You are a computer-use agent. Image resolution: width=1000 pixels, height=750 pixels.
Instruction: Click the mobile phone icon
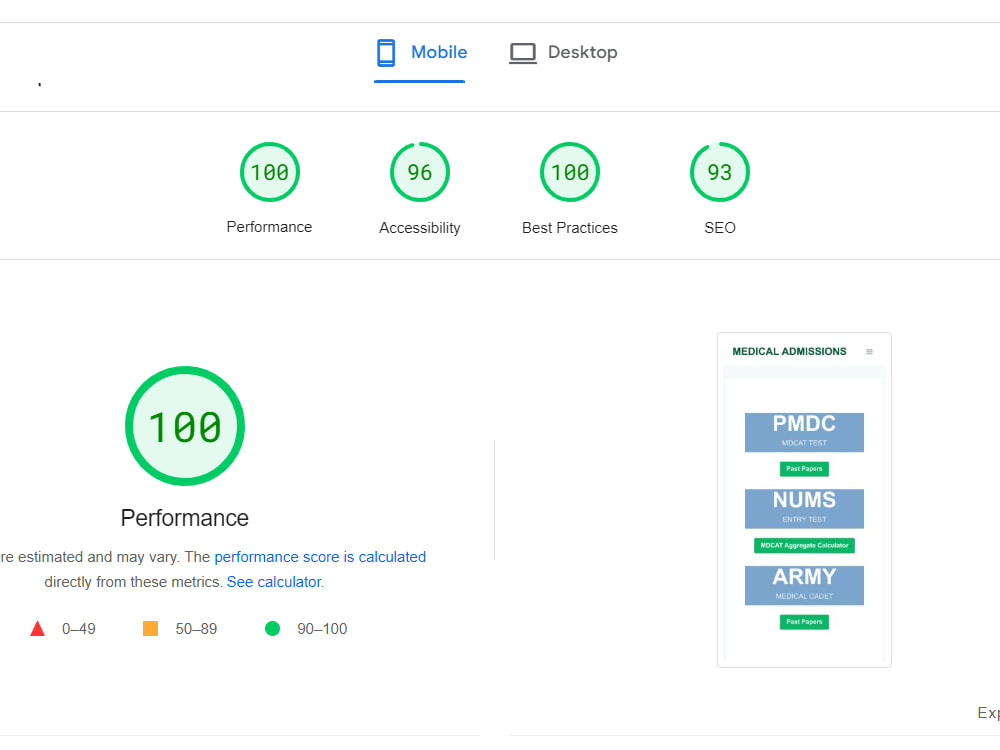coord(386,53)
